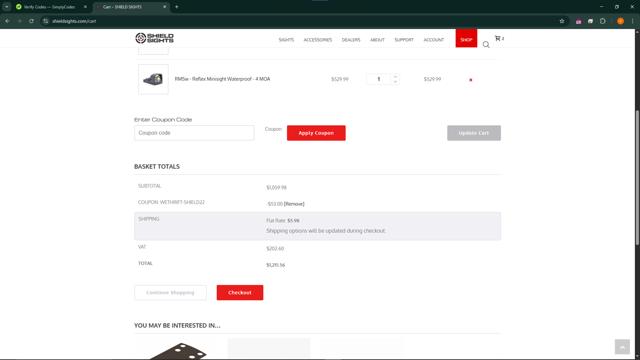Open the ABOUT menu
640x360 pixels.
click(377, 40)
